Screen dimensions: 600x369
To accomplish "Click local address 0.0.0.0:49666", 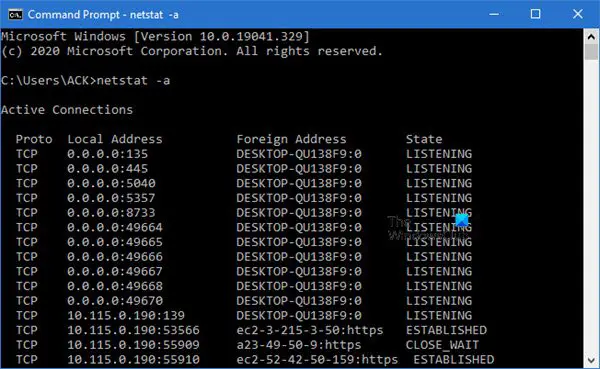I will point(115,256).
